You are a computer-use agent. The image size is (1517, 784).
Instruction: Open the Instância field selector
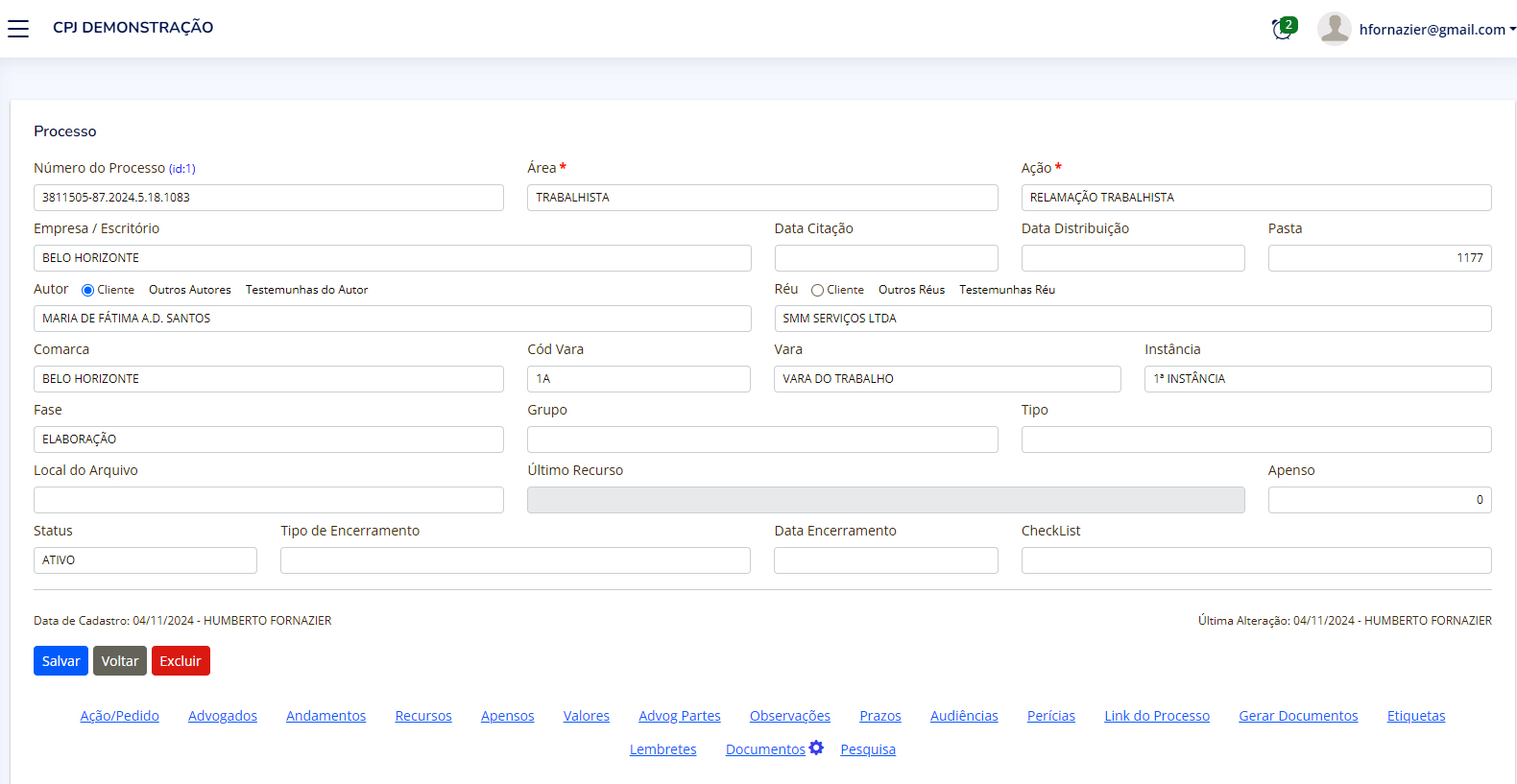(1317, 379)
